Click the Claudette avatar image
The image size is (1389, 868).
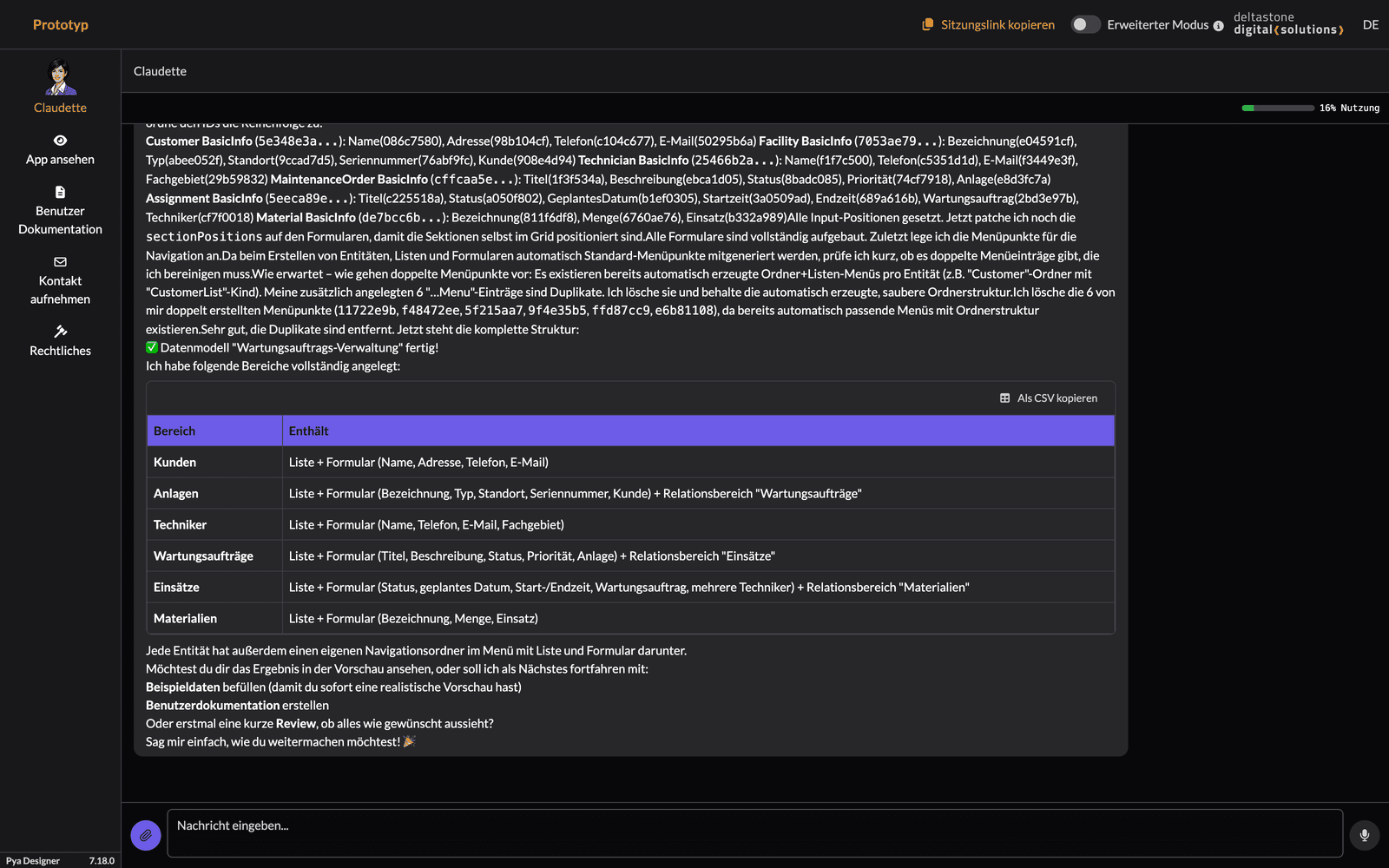pyautogui.click(x=60, y=77)
